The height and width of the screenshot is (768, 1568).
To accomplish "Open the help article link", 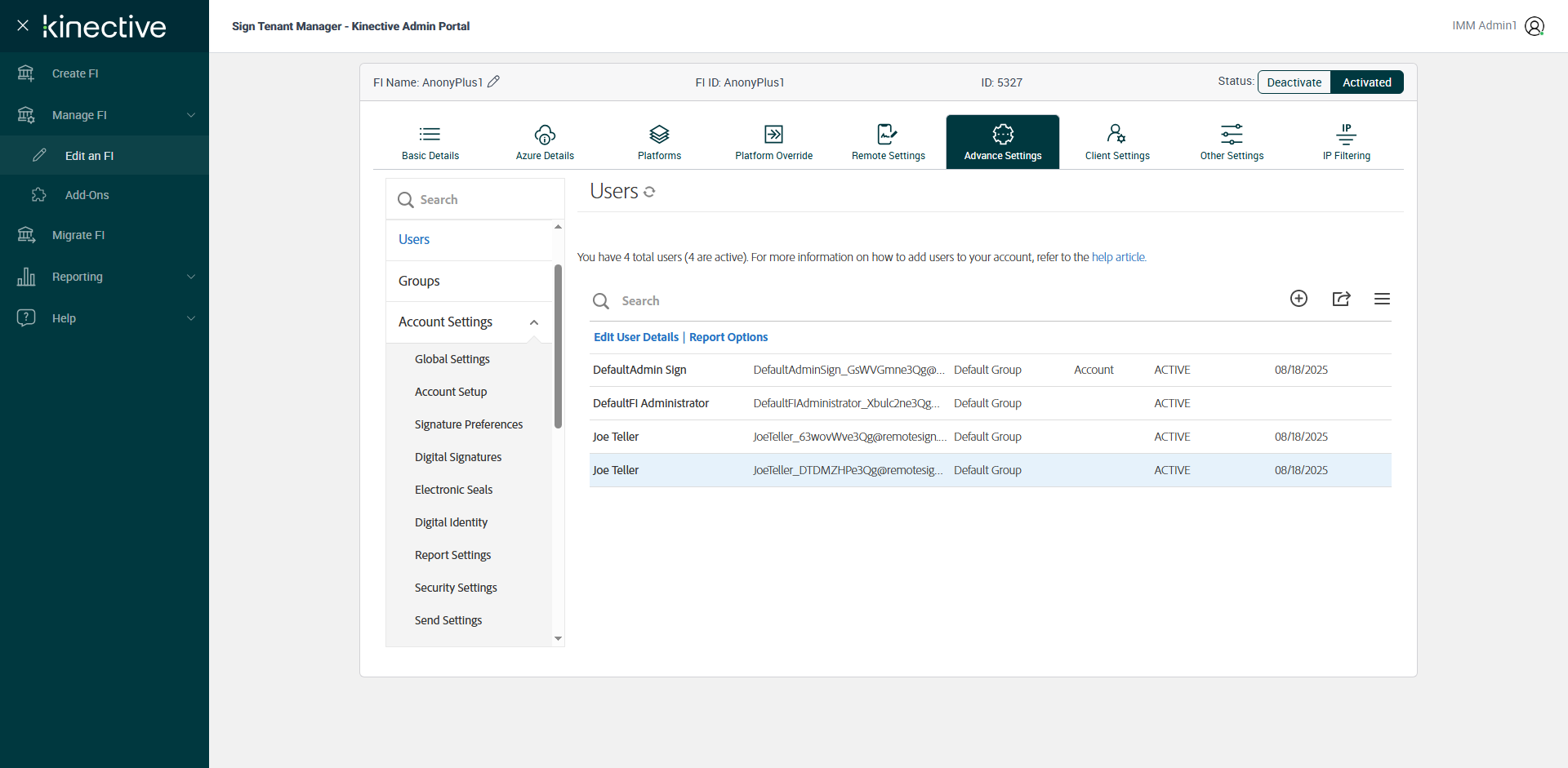I will (x=1118, y=257).
